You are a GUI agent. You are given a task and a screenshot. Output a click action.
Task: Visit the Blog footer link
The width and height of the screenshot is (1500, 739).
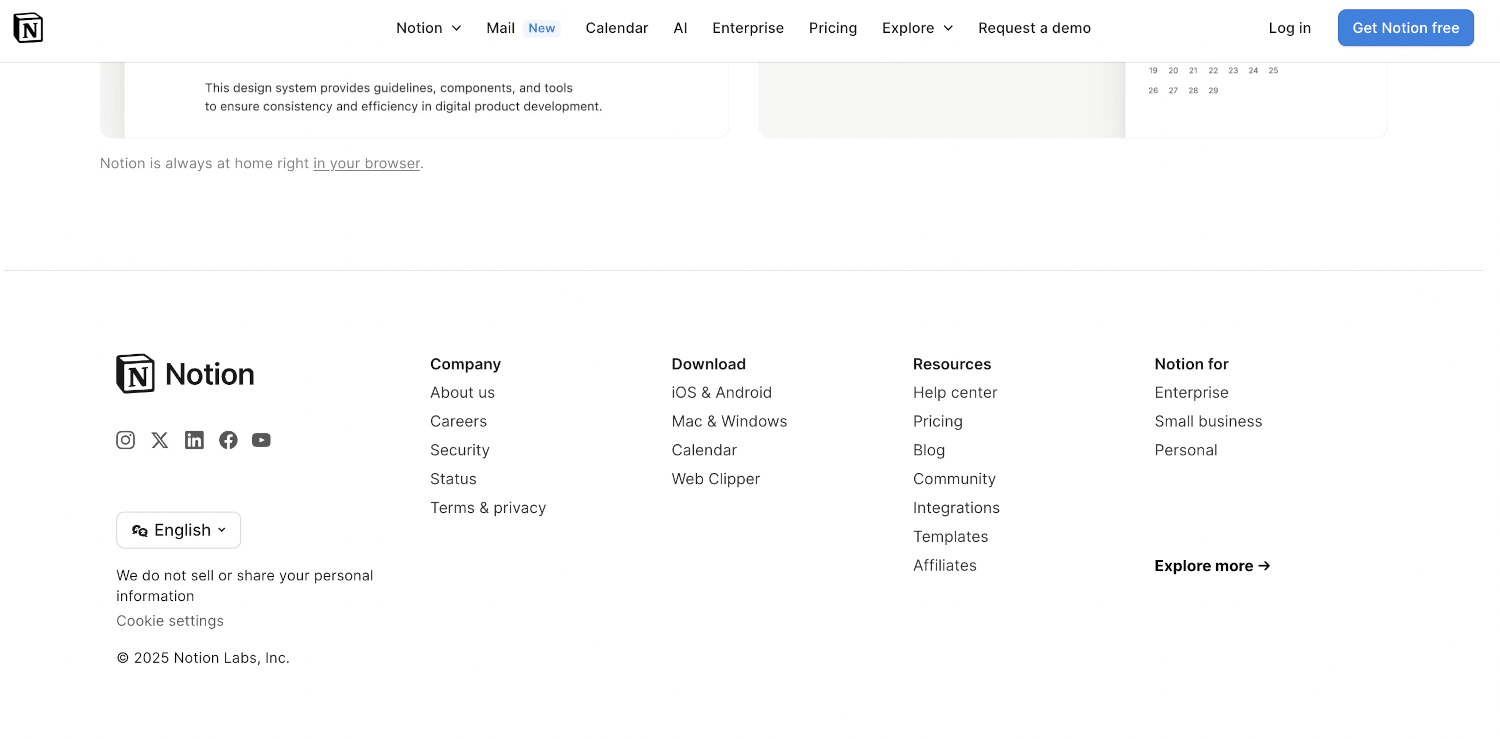(x=929, y=450)
